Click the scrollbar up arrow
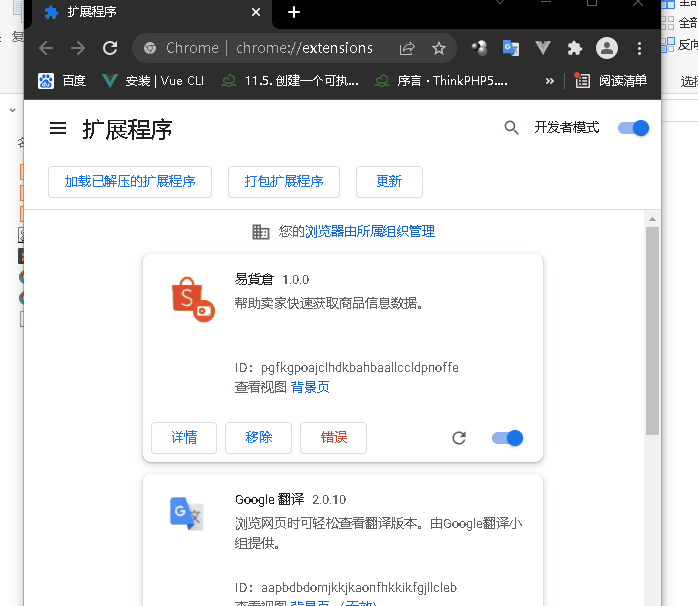Screen dimensions: 698x606 [652, 219]
